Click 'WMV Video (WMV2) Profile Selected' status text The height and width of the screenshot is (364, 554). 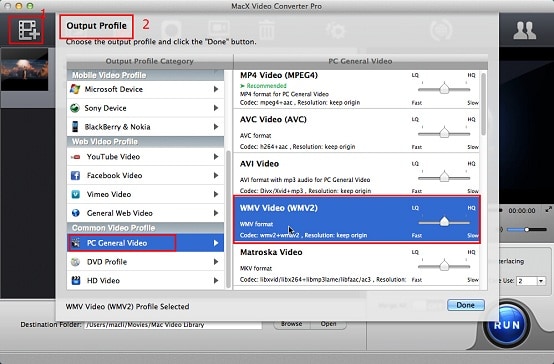click(x=128, y=306)
